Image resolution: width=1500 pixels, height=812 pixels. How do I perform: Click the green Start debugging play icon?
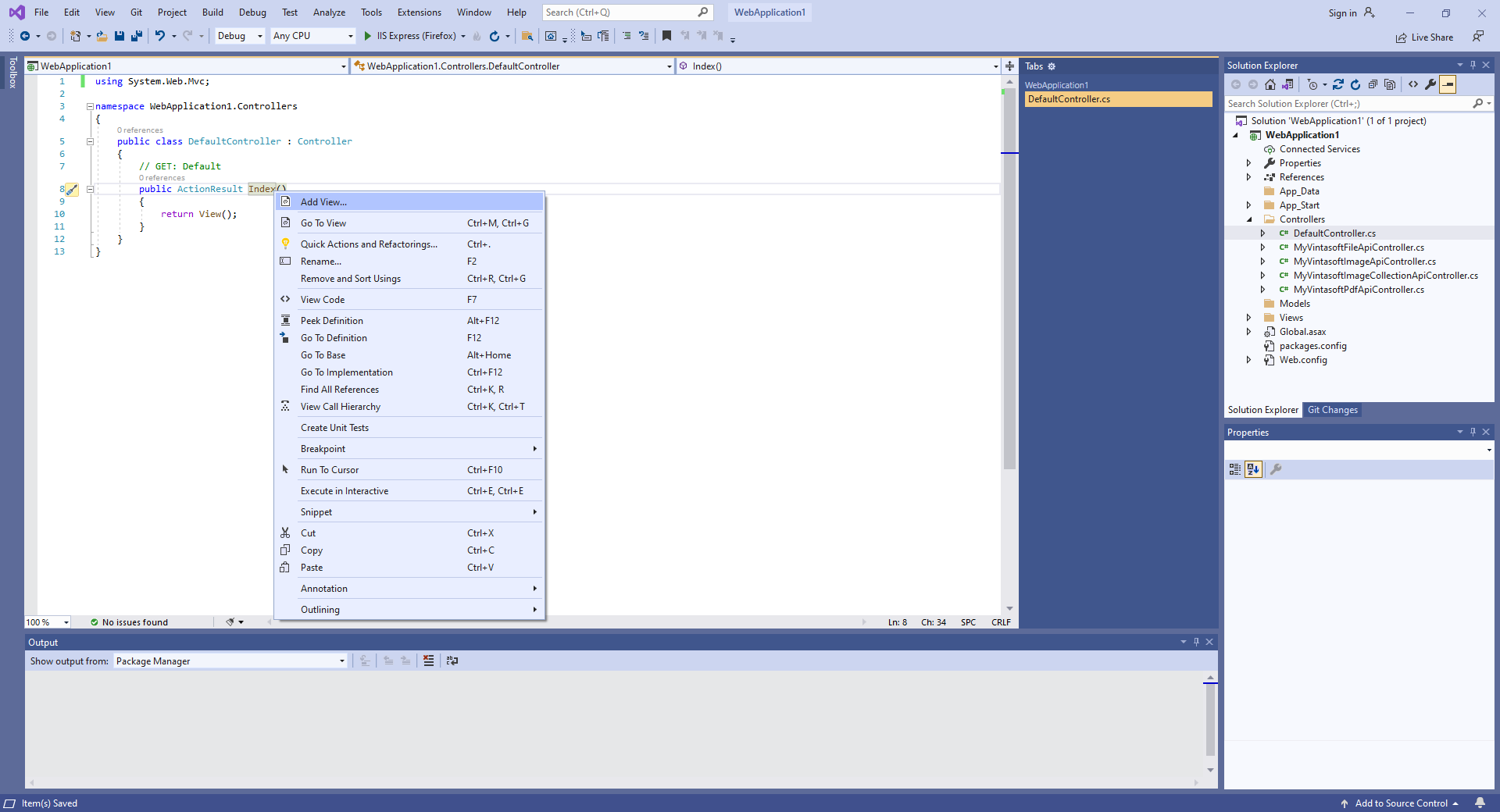[x=367, y=36]
